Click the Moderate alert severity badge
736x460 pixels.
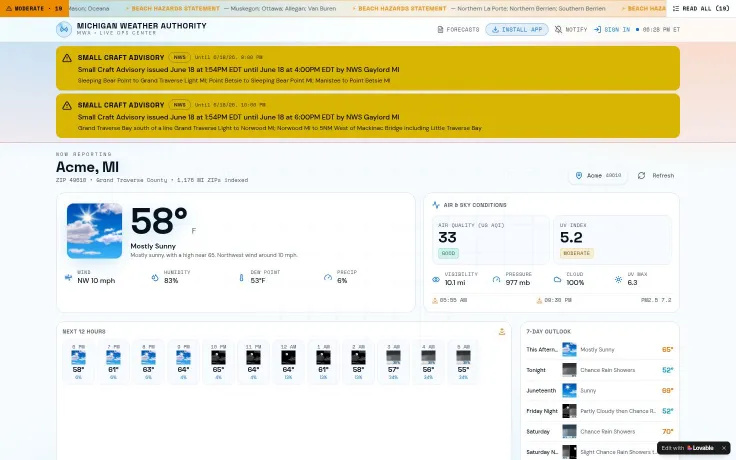[x=34, y=8]
